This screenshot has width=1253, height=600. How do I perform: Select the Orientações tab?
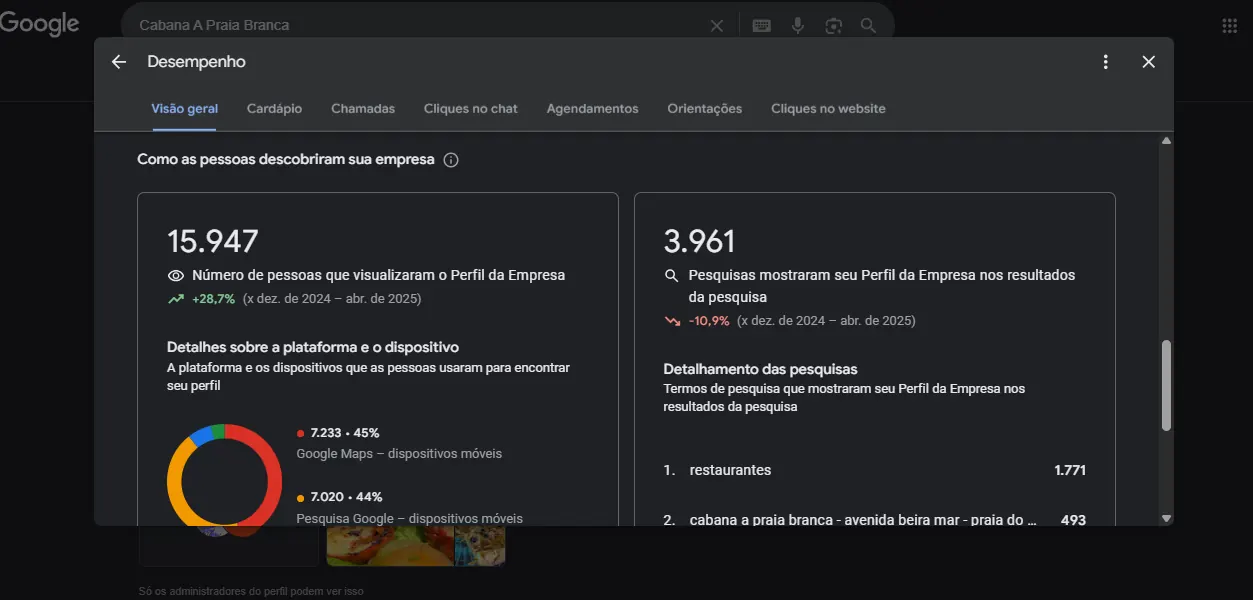click(705, 109)
